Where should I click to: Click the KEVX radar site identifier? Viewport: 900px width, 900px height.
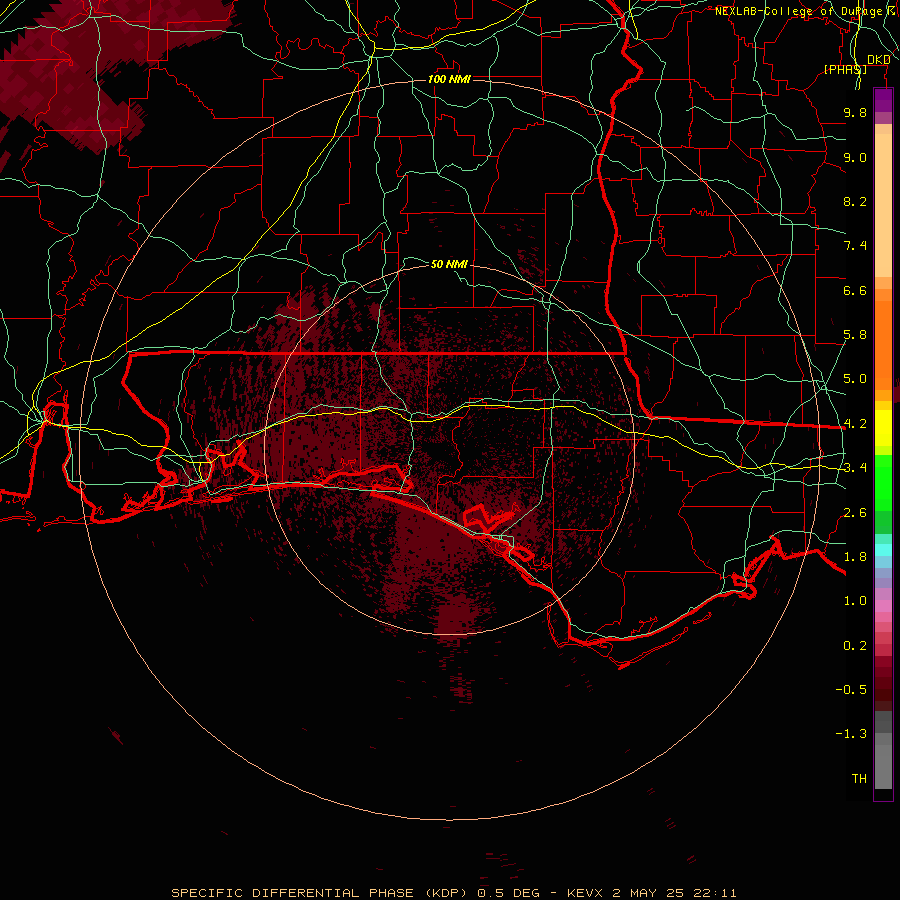[584, 893]
